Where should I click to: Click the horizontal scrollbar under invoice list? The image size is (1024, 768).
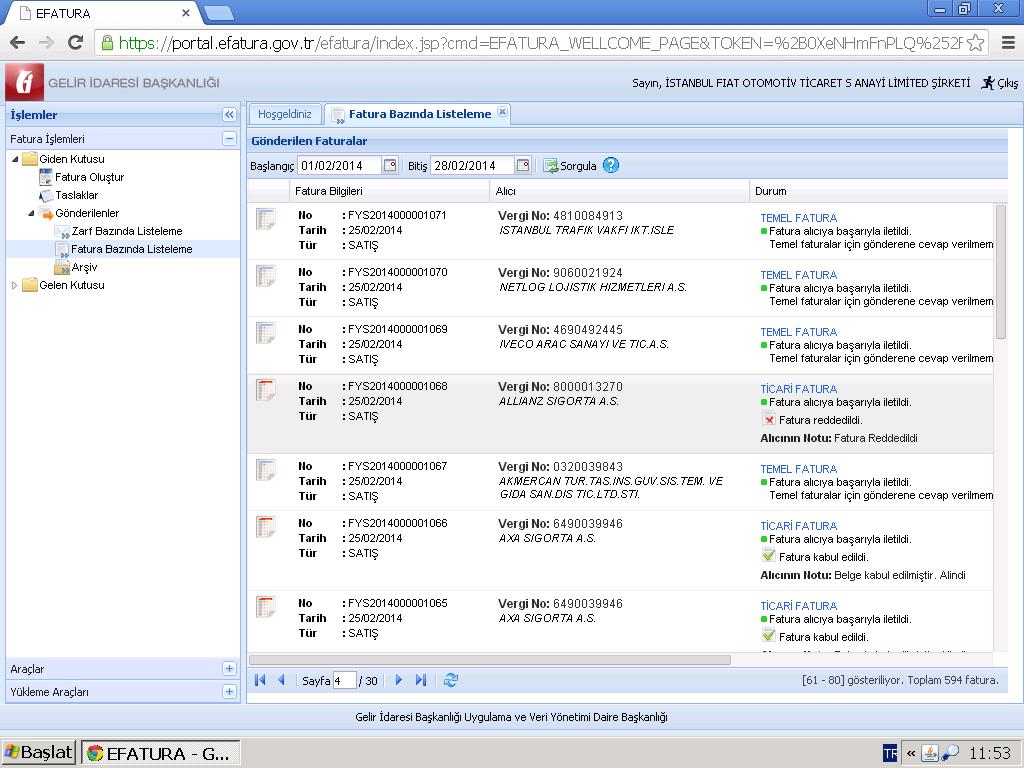click(x=490, y=659)
